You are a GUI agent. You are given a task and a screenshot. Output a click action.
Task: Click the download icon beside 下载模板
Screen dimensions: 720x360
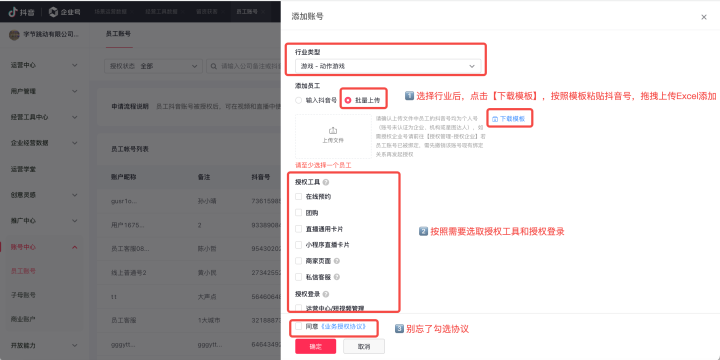495,119
